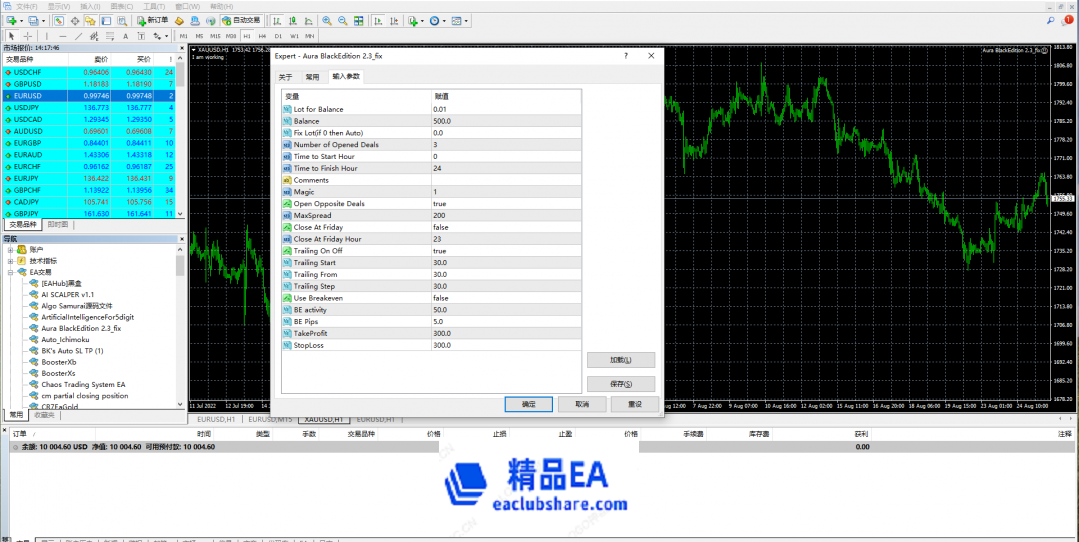Open the 收藏夹 tab in Navigator

click(42, 415)
